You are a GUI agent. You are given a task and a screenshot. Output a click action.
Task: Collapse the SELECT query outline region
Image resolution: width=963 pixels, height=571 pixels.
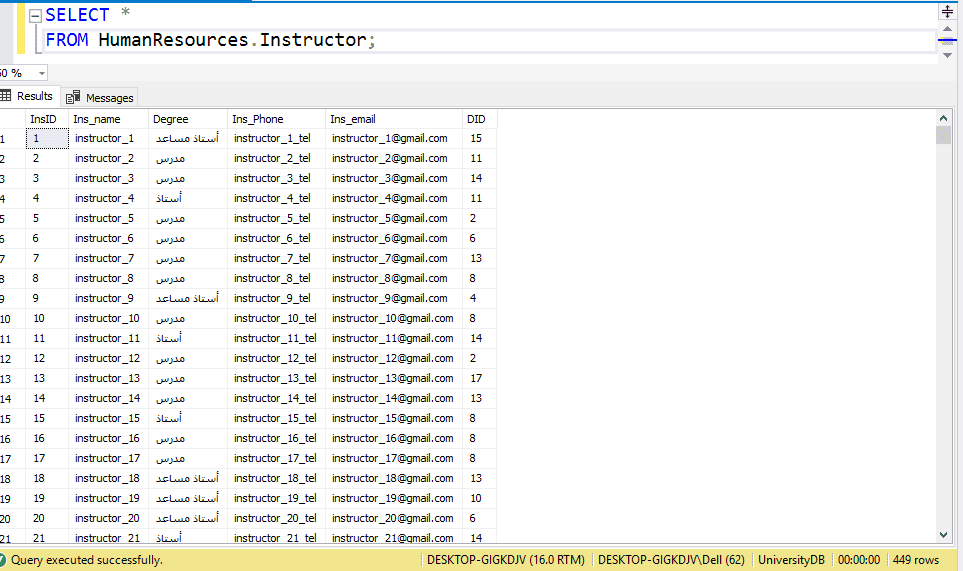[x=36, y=16]
